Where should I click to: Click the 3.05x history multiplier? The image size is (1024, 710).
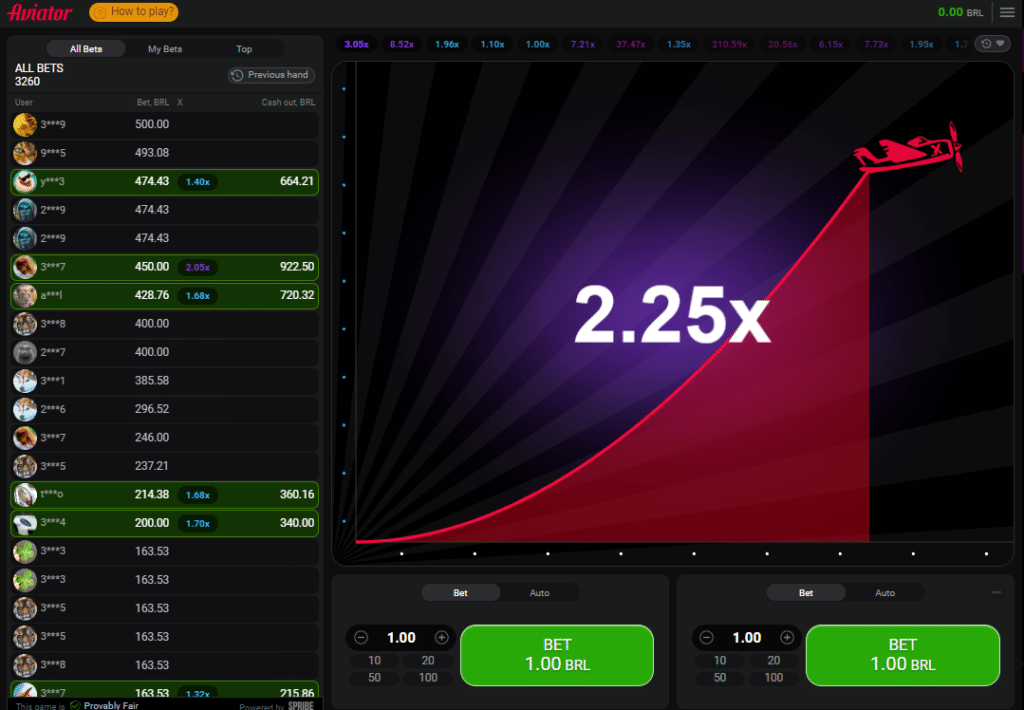(x=357, y=44)
